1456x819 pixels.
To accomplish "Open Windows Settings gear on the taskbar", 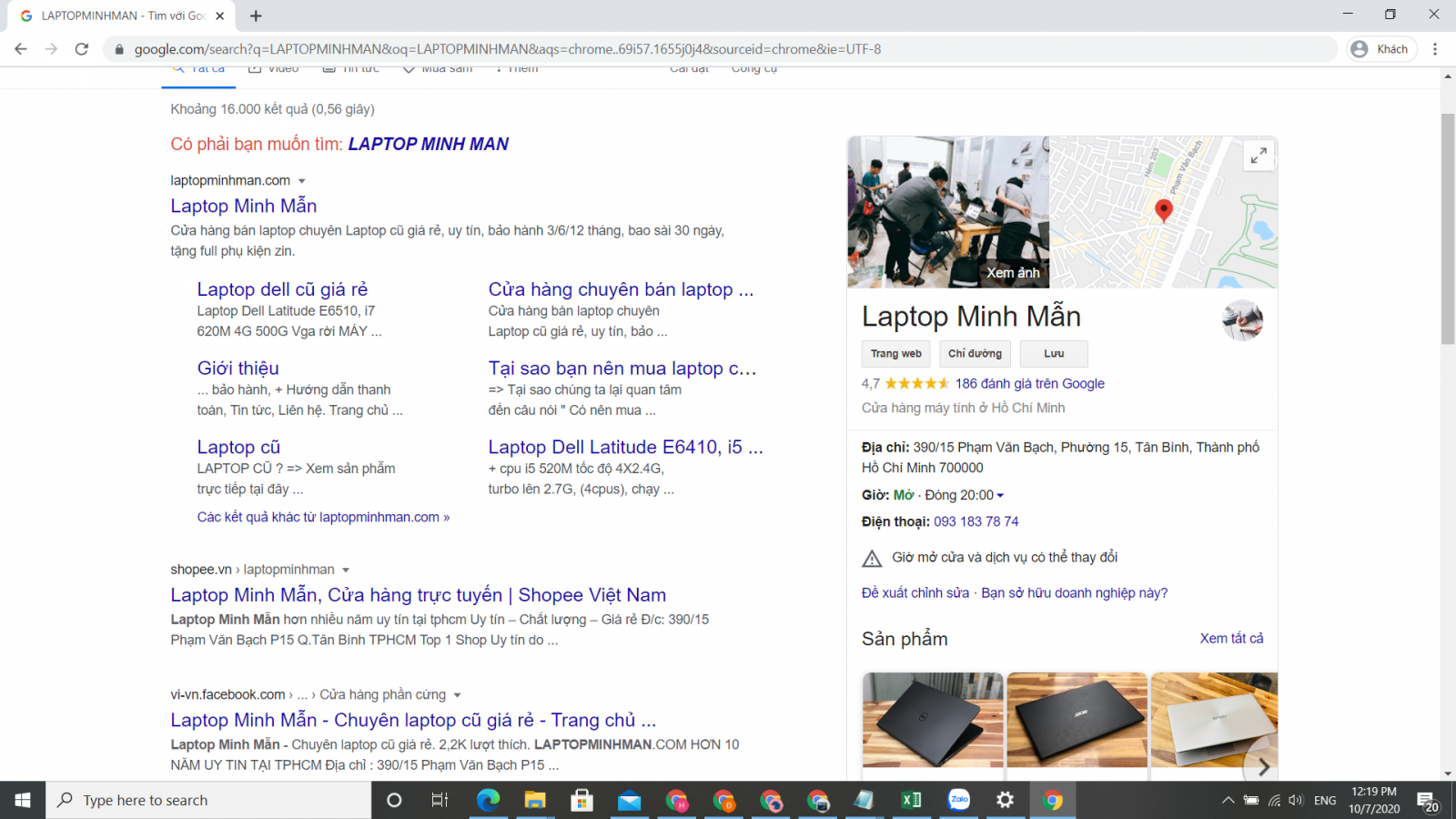I will tap(1005, 800).
